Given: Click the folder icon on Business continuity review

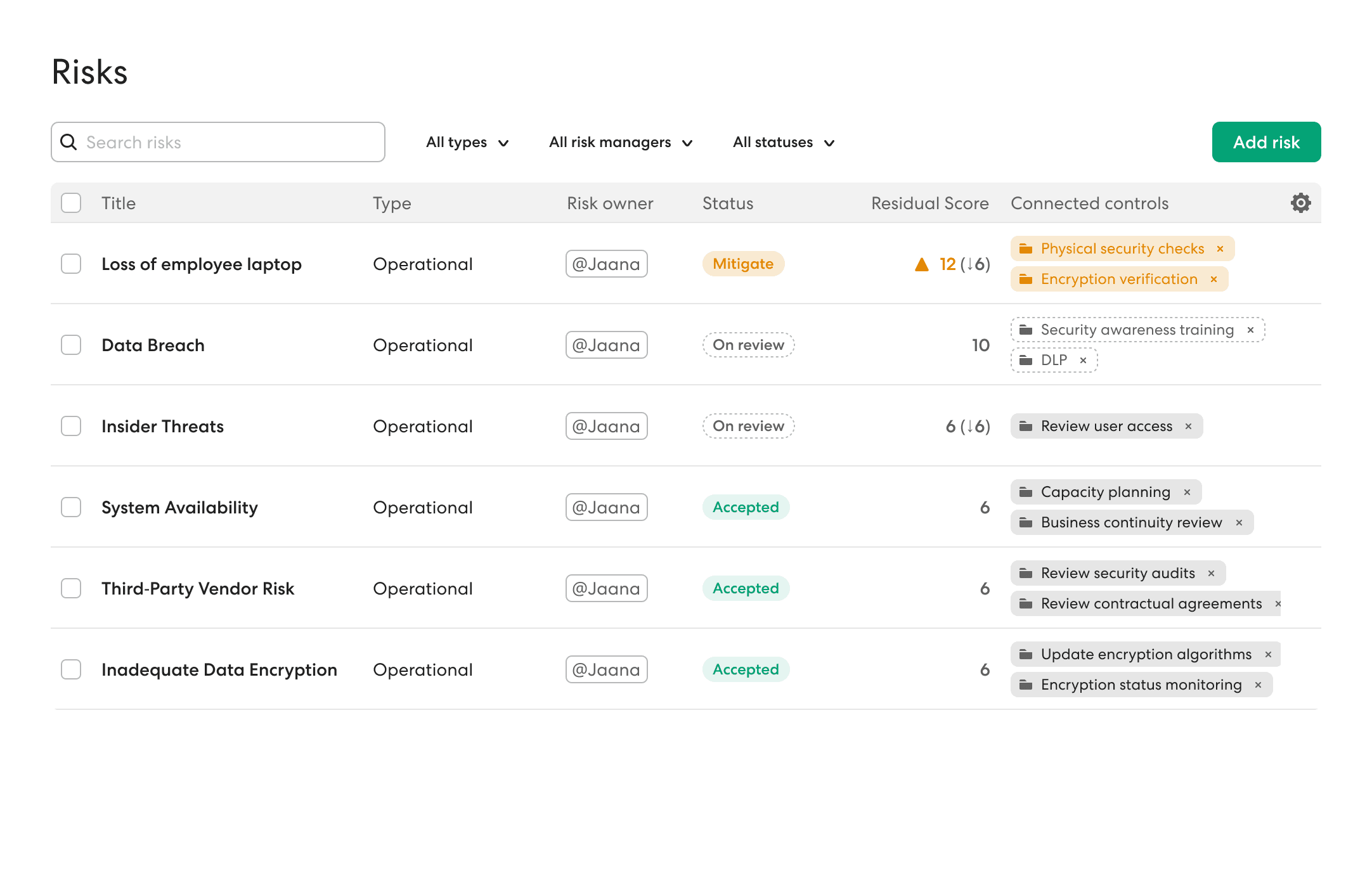Looking at the screenshot, I should click(1026, 522).
